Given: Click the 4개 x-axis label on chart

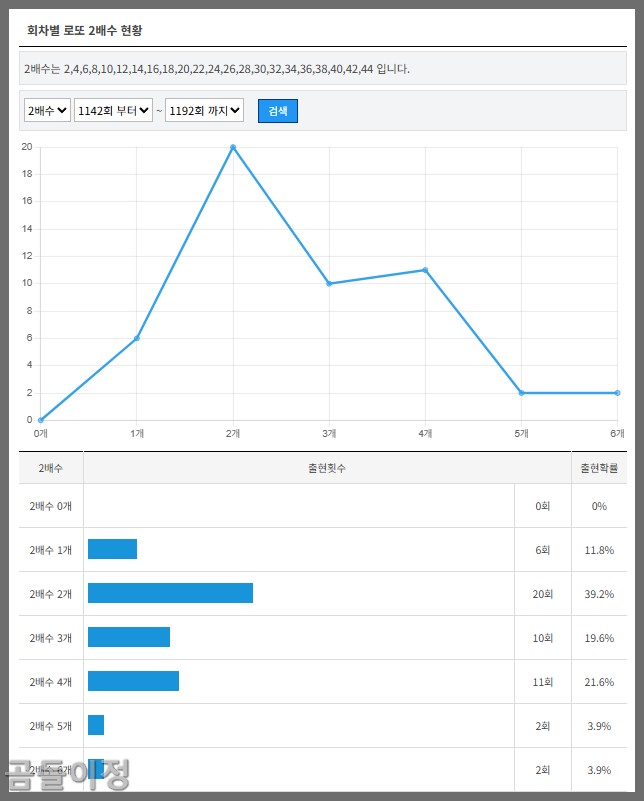Looking at the screenshot, I should pos(425,434).
